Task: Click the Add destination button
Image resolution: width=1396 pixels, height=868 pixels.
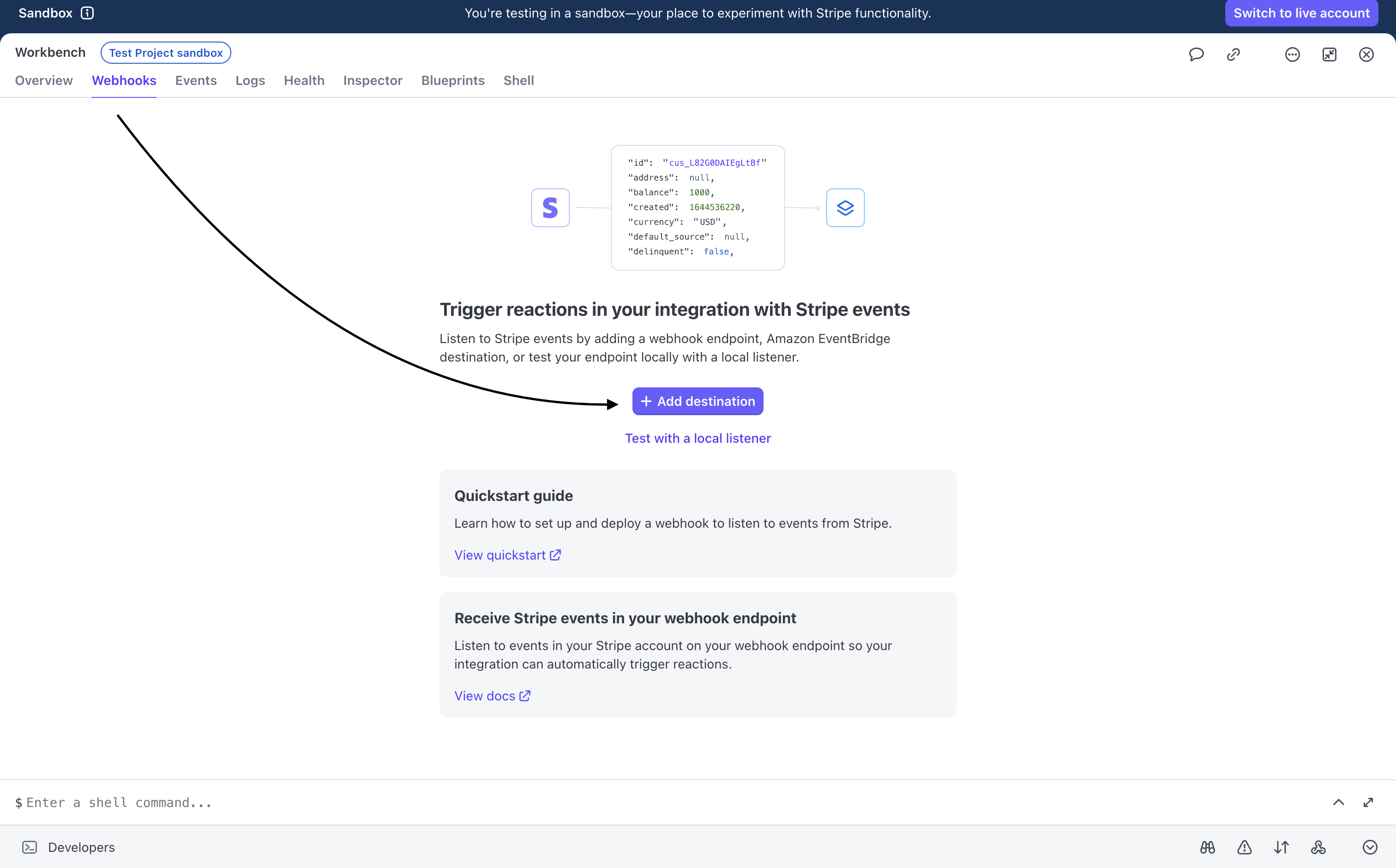Action: 698,401
